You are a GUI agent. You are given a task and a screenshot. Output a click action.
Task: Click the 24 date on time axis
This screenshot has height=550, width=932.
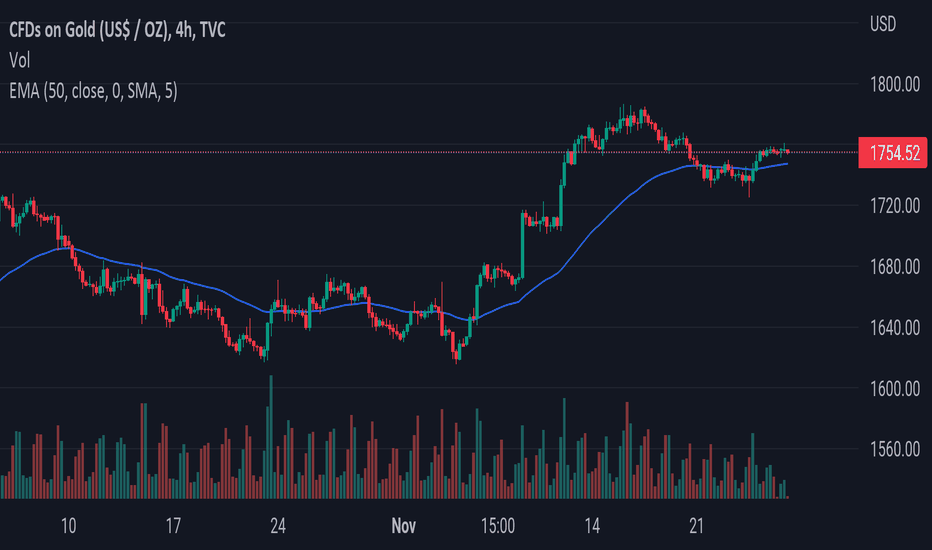click(278, 526)
